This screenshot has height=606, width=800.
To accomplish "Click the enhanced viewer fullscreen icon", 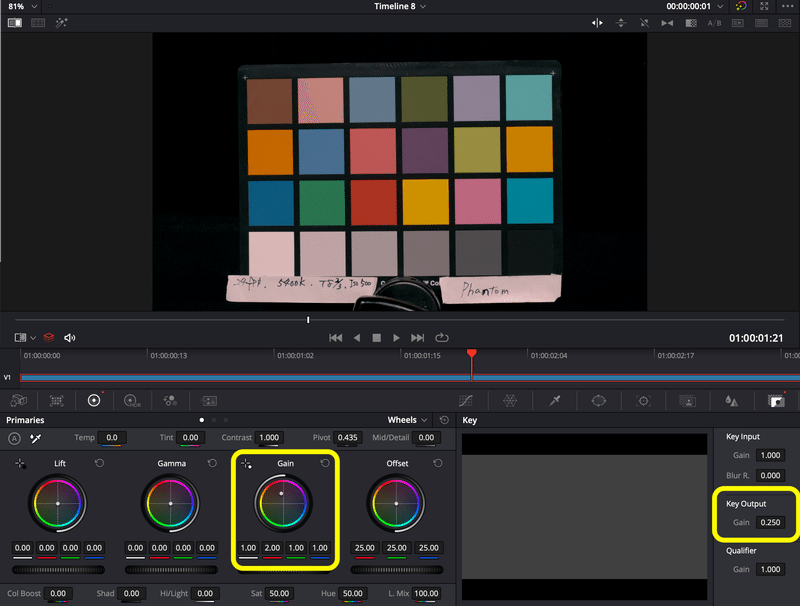I will click(x=764, y=6).
